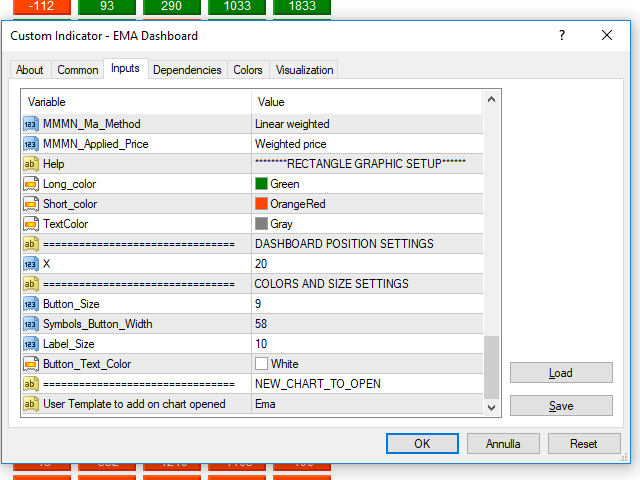Click the MMMN_Ma_Method variable type icon

point(31,124)
